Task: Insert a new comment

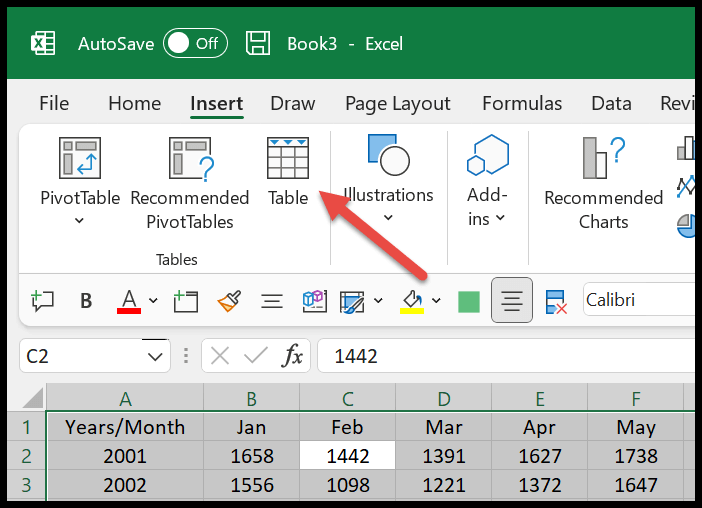Action: click(43, 300)
